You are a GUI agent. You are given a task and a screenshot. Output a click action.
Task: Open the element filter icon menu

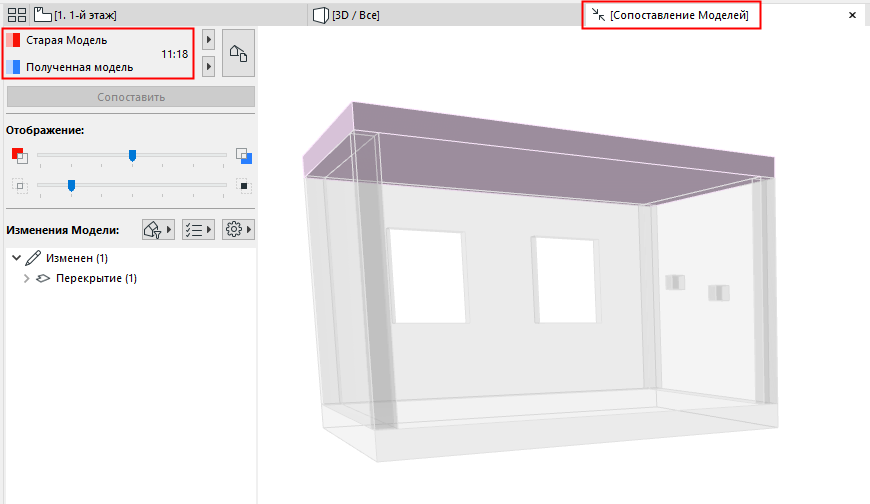click(158, 229)
